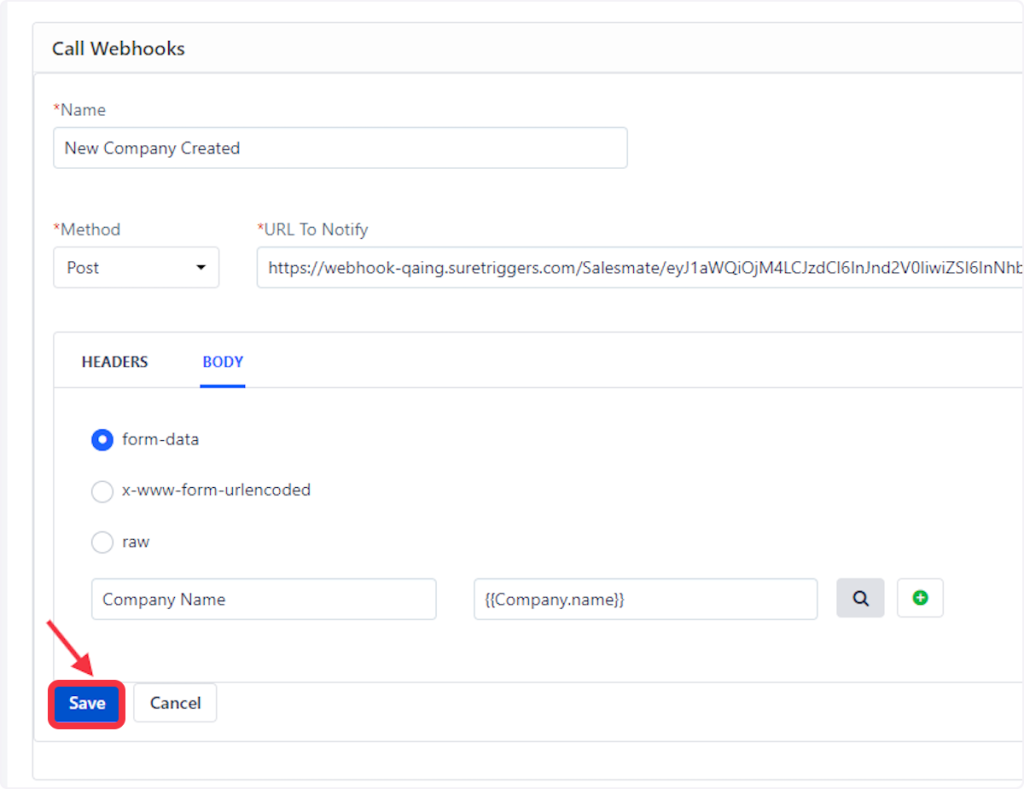Select the raw body radio button
Screen dimensions: 1024x789
(102, 543)
